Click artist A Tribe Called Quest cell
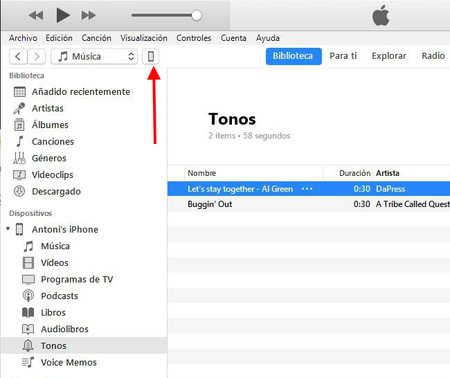Viewport: 450px width, 378px height. (x=413, y=204)
